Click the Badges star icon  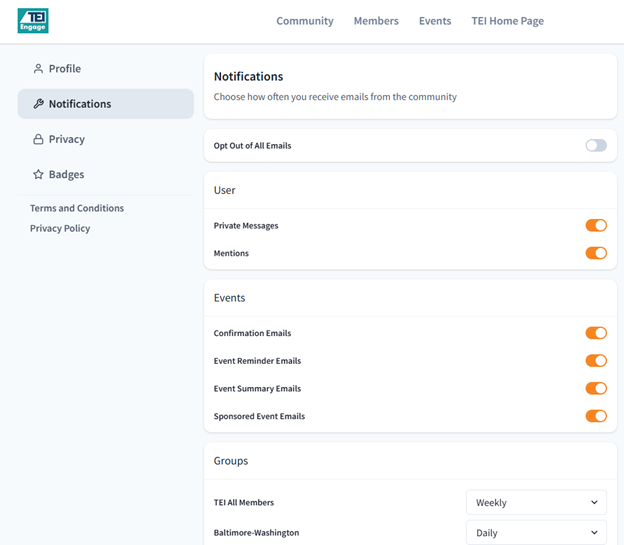tap(38, 174)
